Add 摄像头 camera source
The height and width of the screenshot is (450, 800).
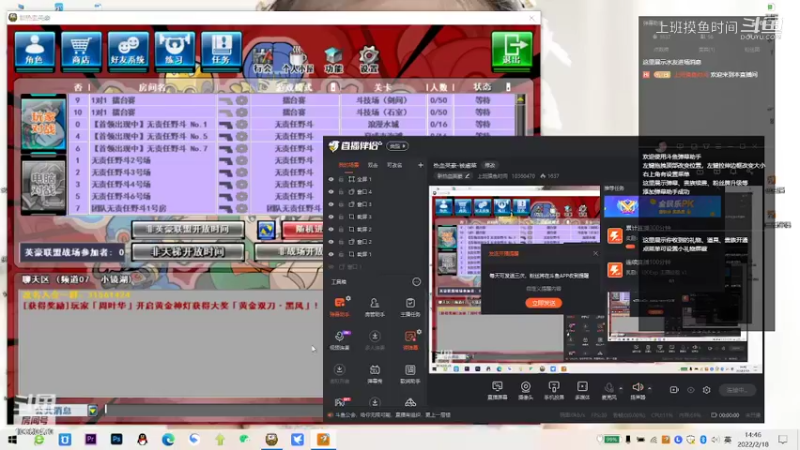tap(526, 390)
